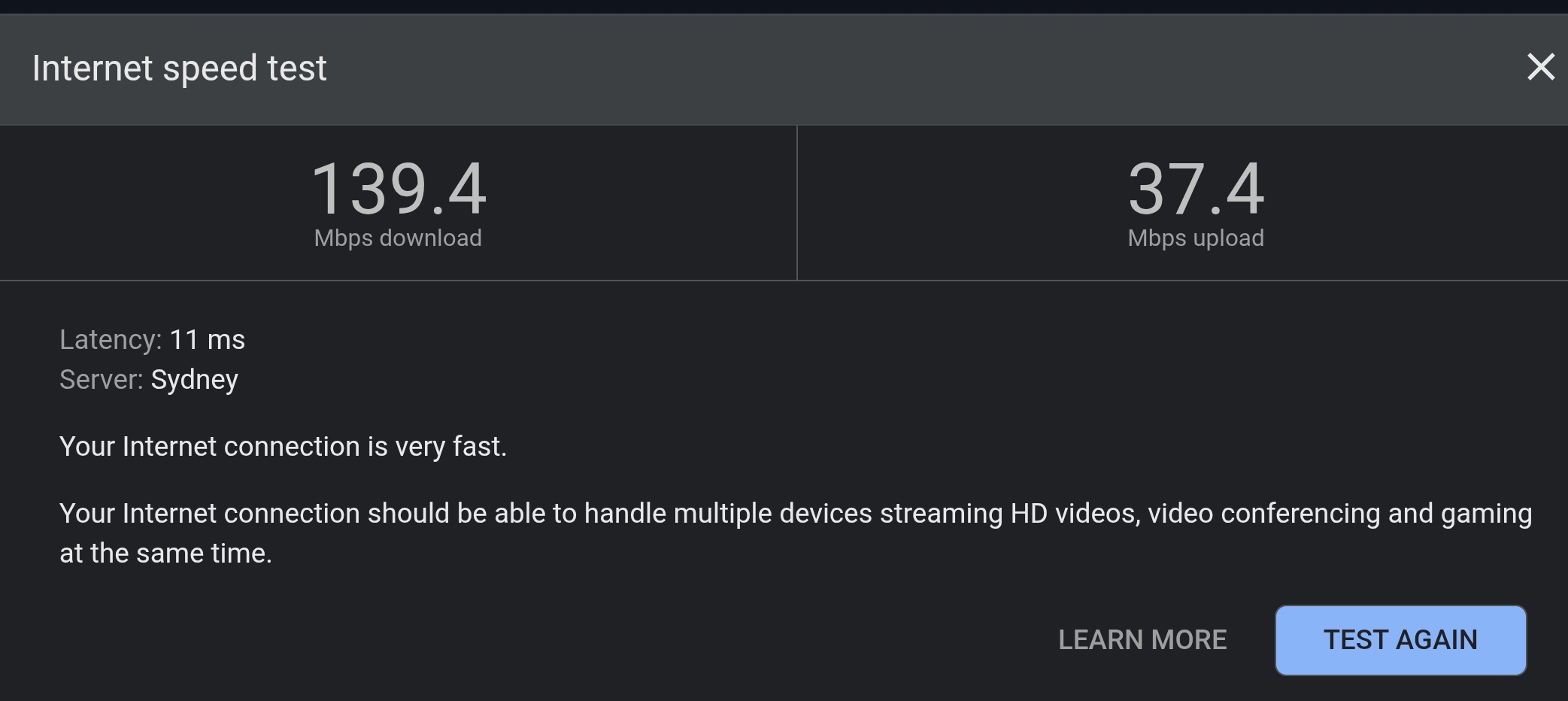Click 'at the same time' text line
The height and width of the screenshot is (701, 1568).
pos(165,554)
